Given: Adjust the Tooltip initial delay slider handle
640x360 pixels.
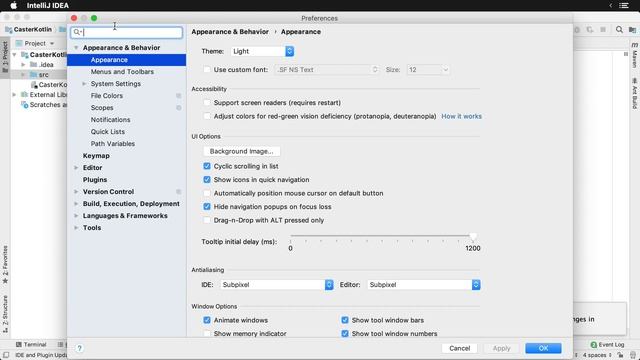Looking at the screenshot, I should [x=473, y=237].
